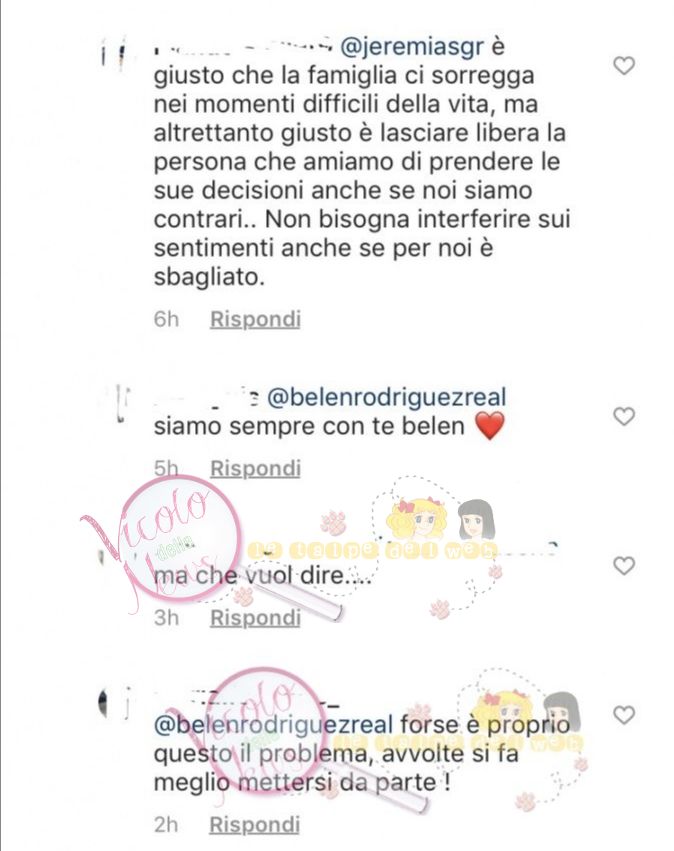Screen dimensions: 674x851
Task: Click Rispondi under the 6h comment
Action: [x=255, y=319]
